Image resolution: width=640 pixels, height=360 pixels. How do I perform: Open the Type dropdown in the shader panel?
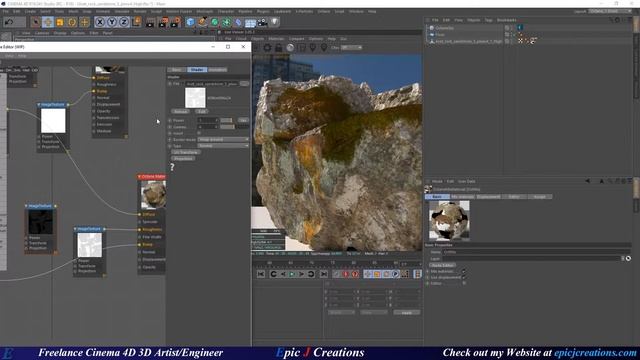point(223,146)
